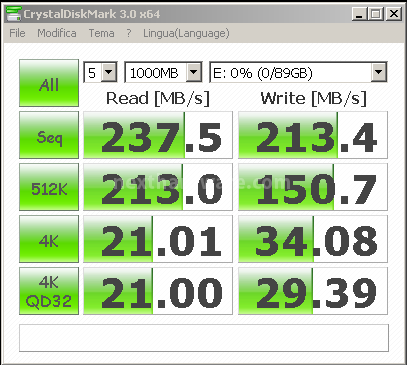
Task: Click the empty comment field at bottom
Action: point(204,338)
